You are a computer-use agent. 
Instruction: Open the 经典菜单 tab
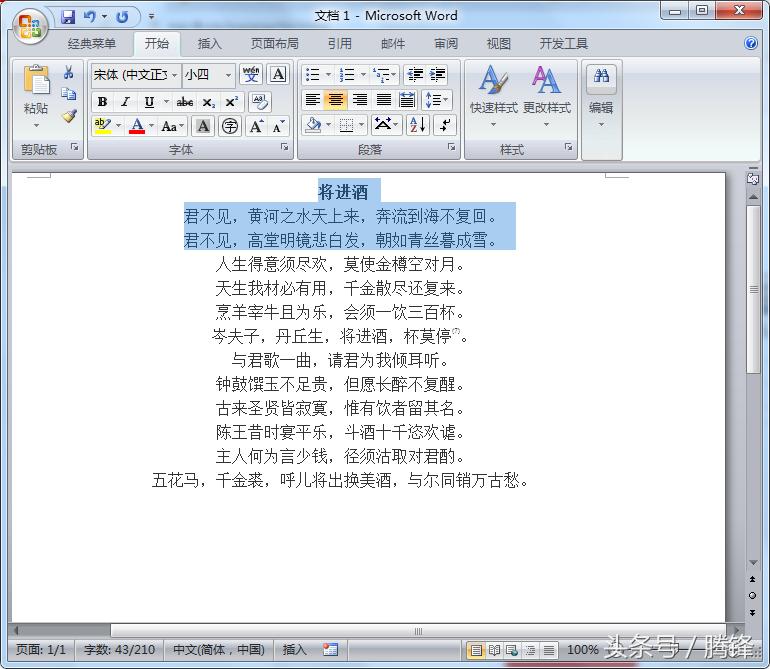pyautogui.click(x=92, y=44)
